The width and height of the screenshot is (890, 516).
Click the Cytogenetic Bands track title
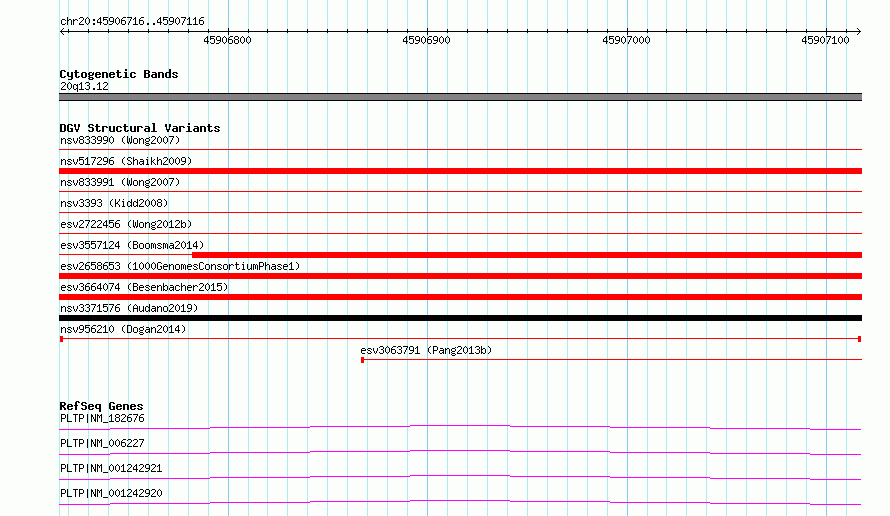click(119, 74)
